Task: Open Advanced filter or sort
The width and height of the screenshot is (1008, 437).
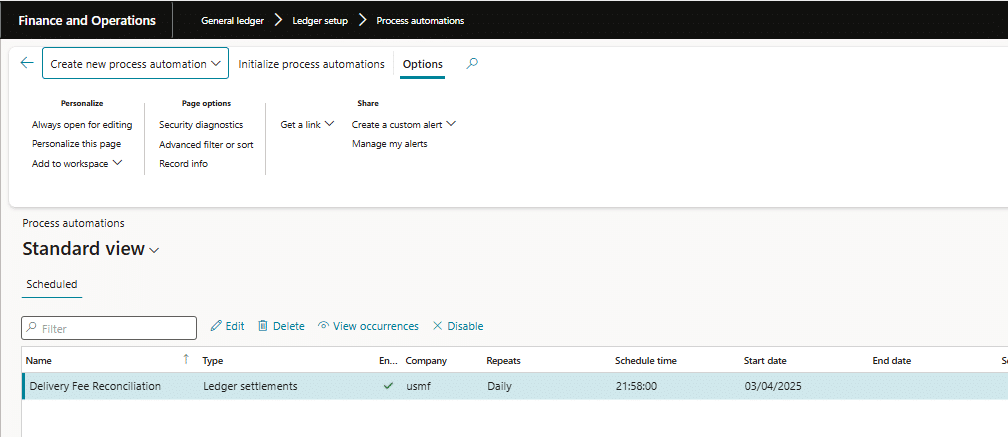Action: tap(206, 145)
